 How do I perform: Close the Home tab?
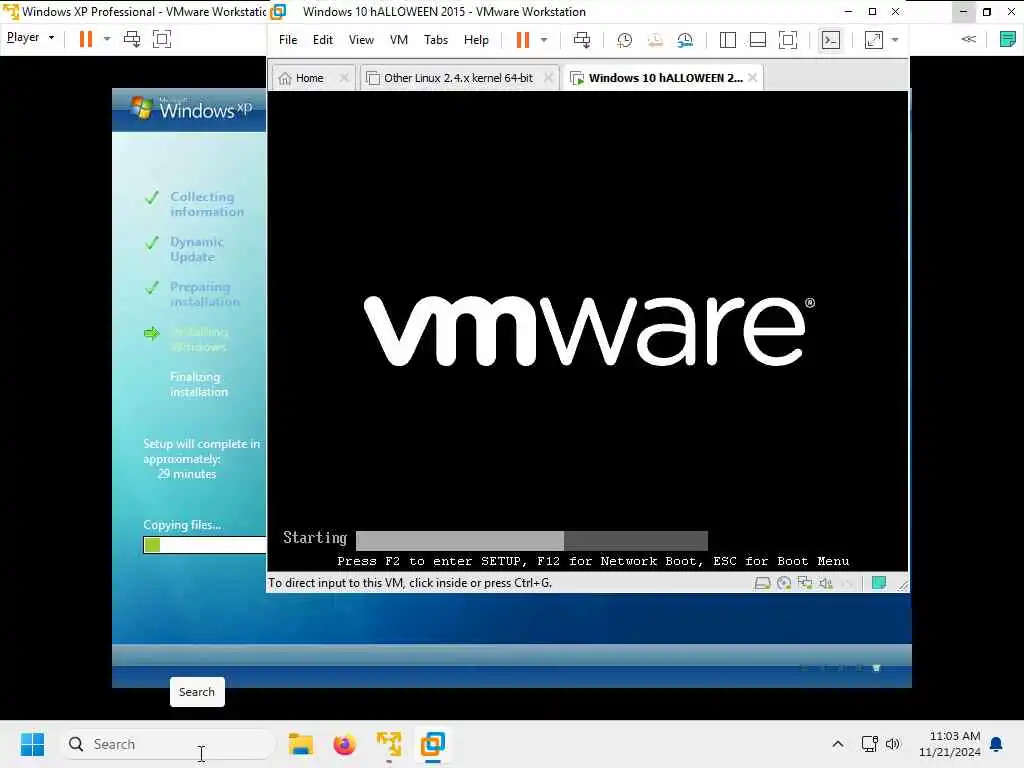click(344, 78)
